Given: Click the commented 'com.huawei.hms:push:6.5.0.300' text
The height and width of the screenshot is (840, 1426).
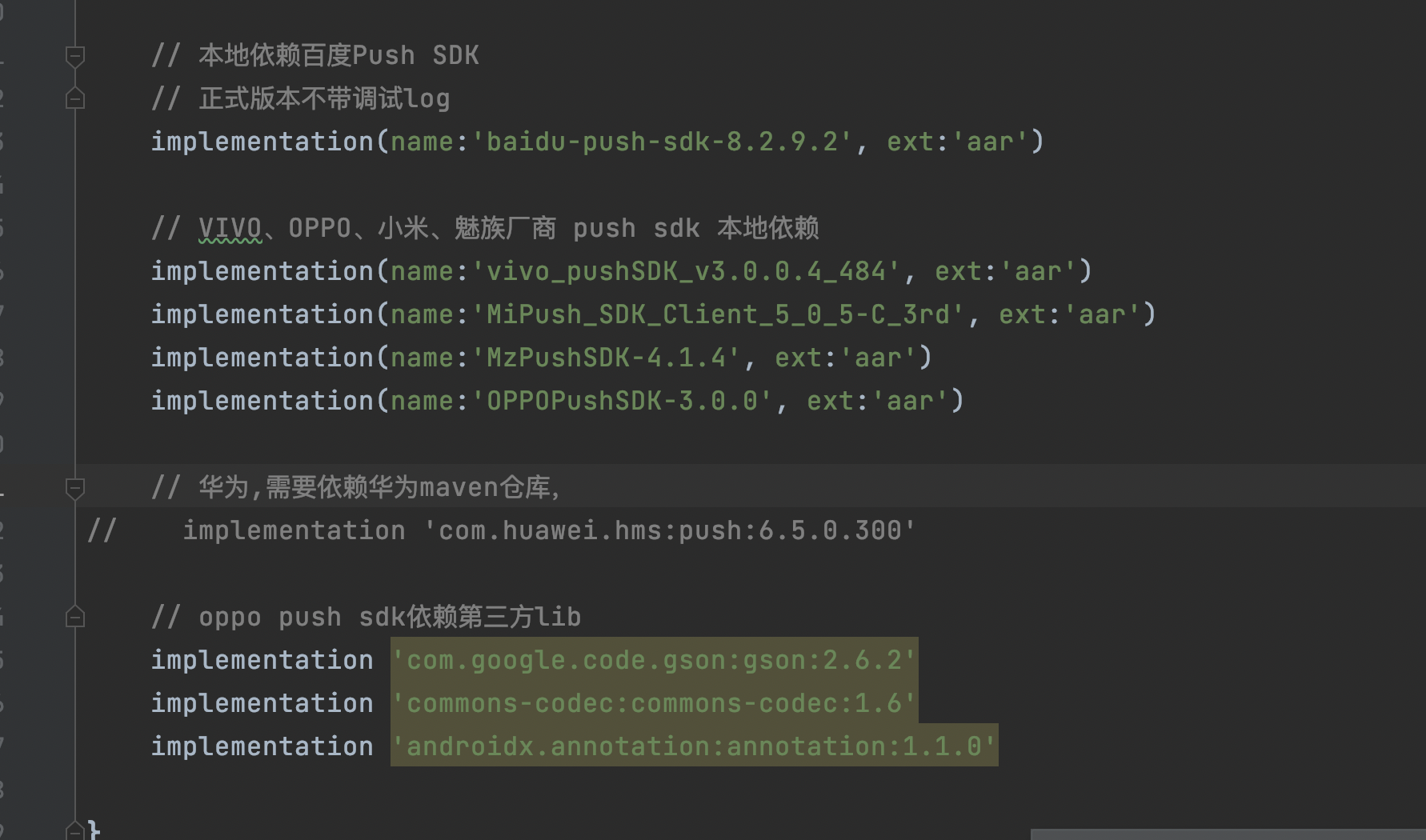Looking at the screenshot, I should coord(670,530).
